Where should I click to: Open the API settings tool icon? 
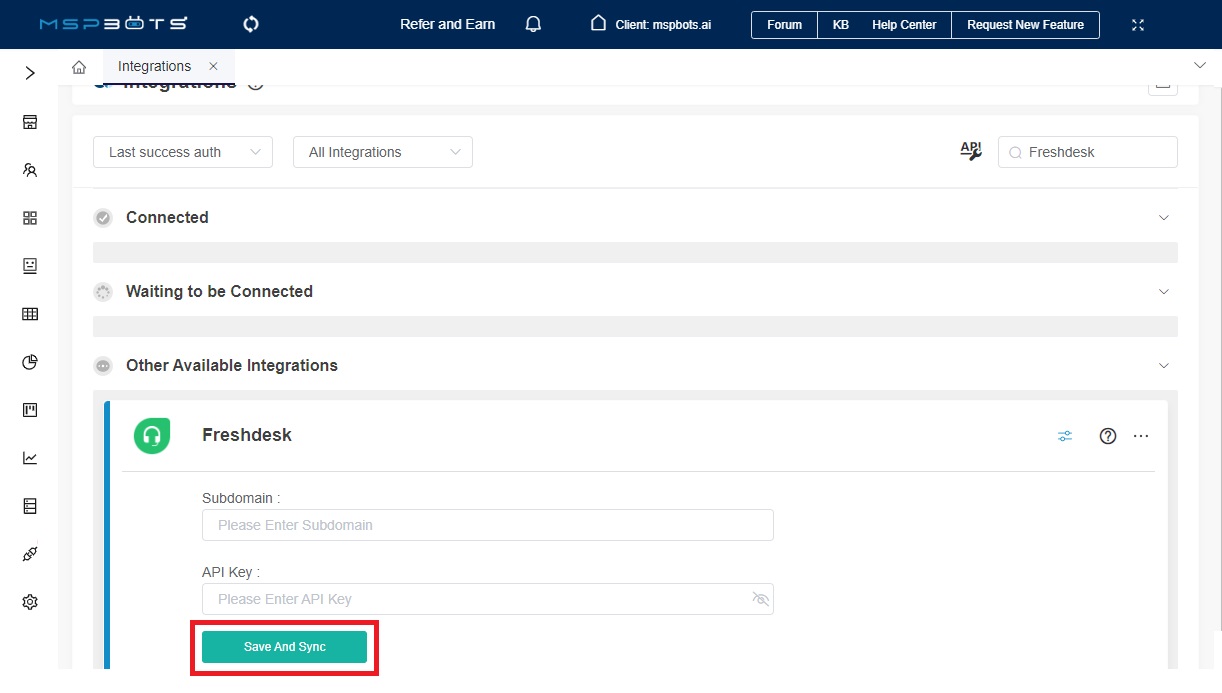coord(969,150)
